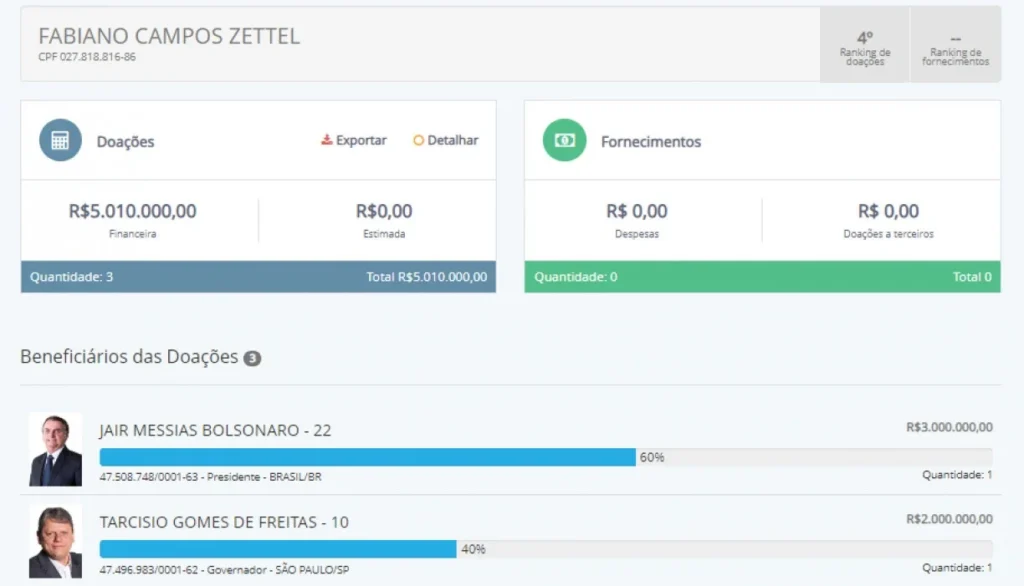Open Jair Messias Bolsonaro's photo thumbnail
Viewport: 1024px width, 586px height.
[x=55, y=449]
